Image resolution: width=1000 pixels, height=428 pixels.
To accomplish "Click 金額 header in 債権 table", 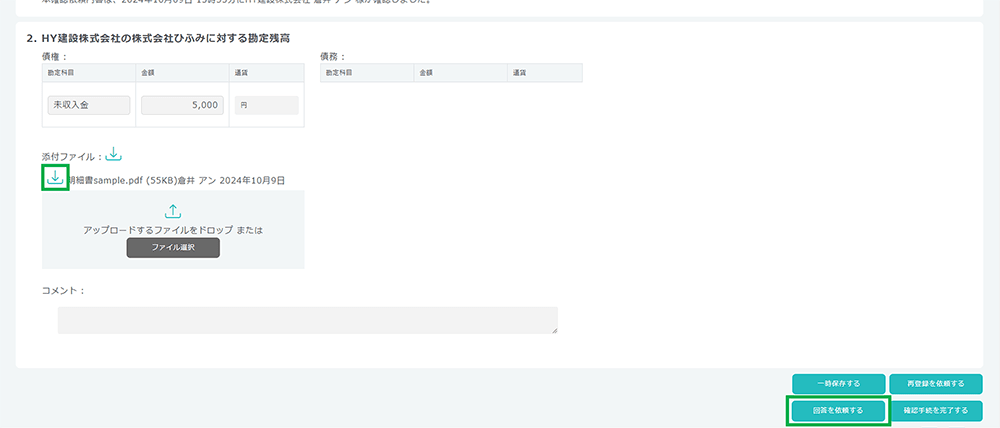I will pyautogui.click(x=148, y=73).
